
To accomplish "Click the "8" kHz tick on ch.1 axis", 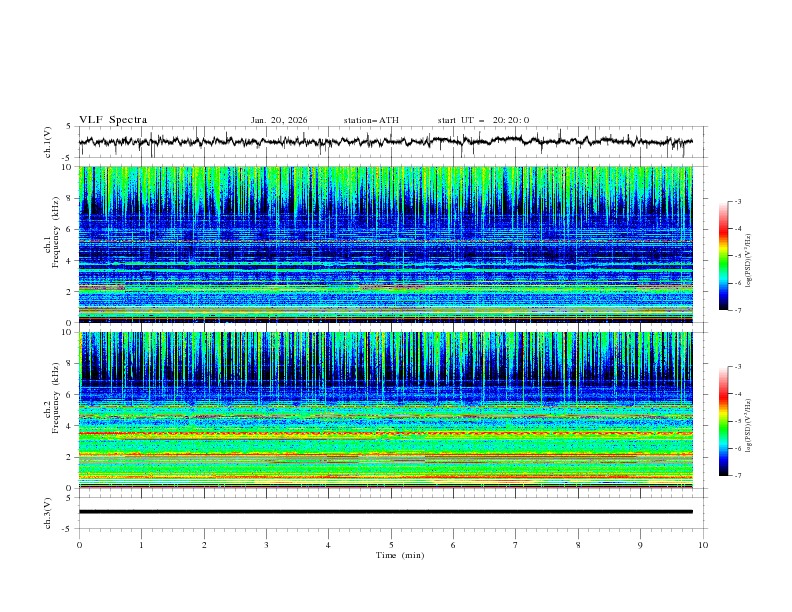I will click(x=71, y=198).
